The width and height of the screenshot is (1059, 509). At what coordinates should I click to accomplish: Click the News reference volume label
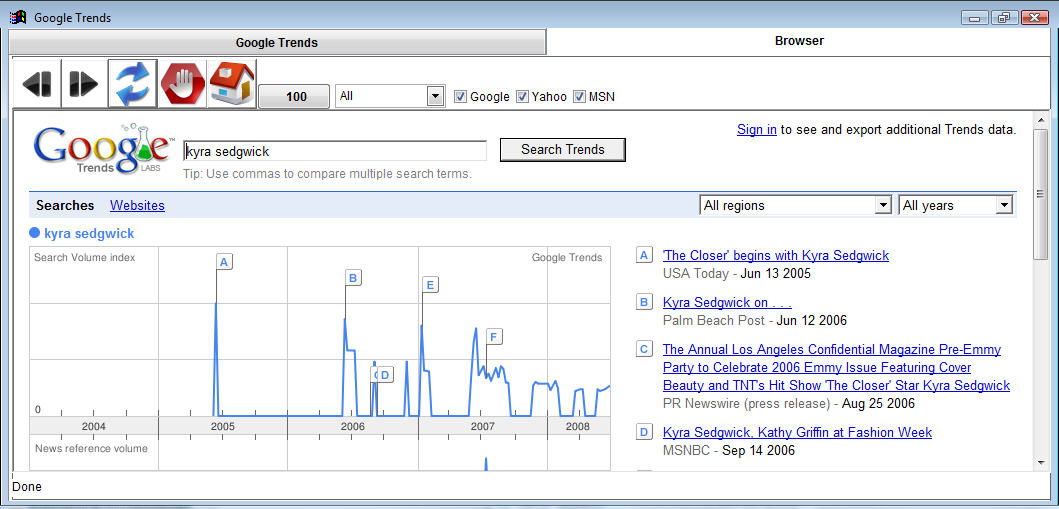point(91,448)
